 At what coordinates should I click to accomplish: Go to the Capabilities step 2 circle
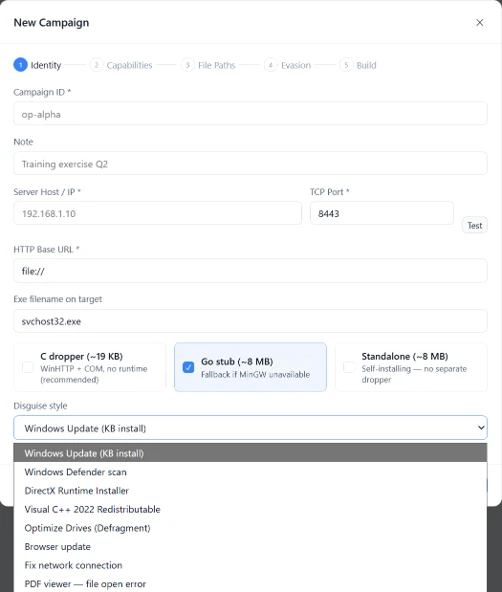[96, 65]
